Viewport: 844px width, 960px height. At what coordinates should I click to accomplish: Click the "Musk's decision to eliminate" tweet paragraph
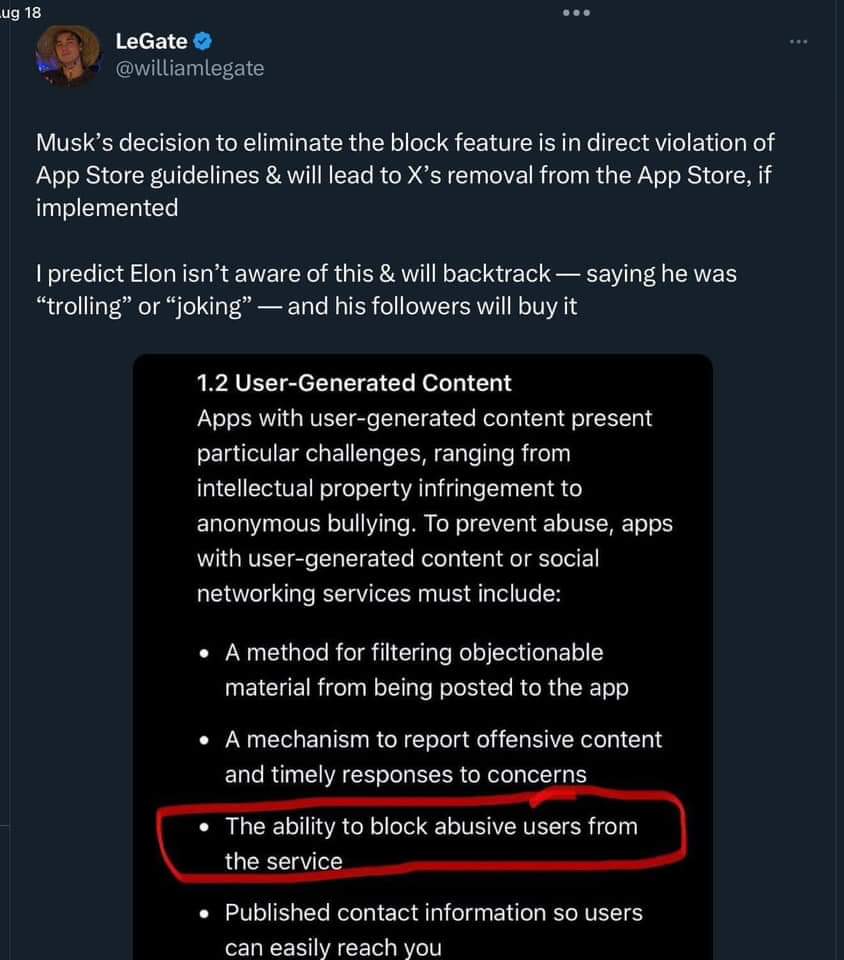[405, 175]
